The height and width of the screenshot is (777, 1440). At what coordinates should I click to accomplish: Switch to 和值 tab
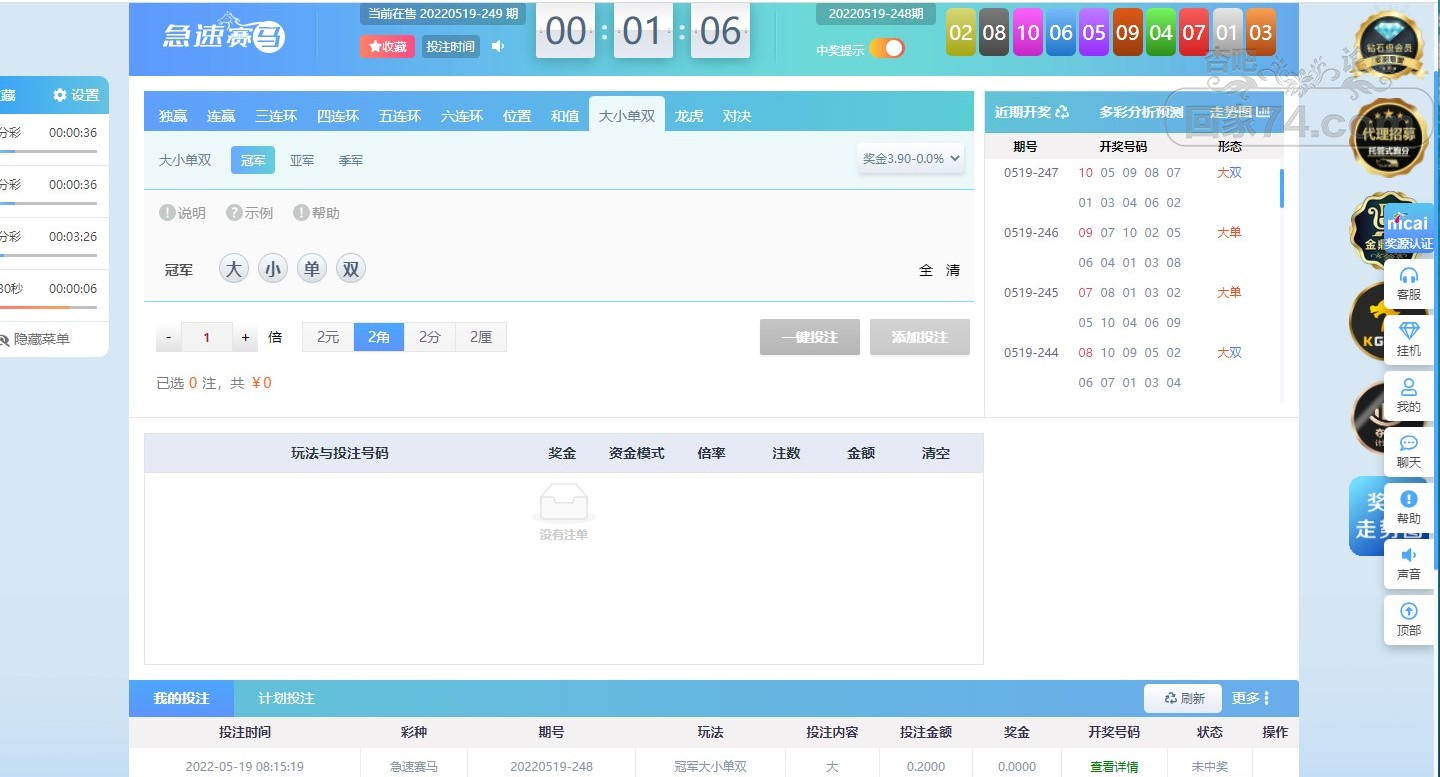pos(565,116)
